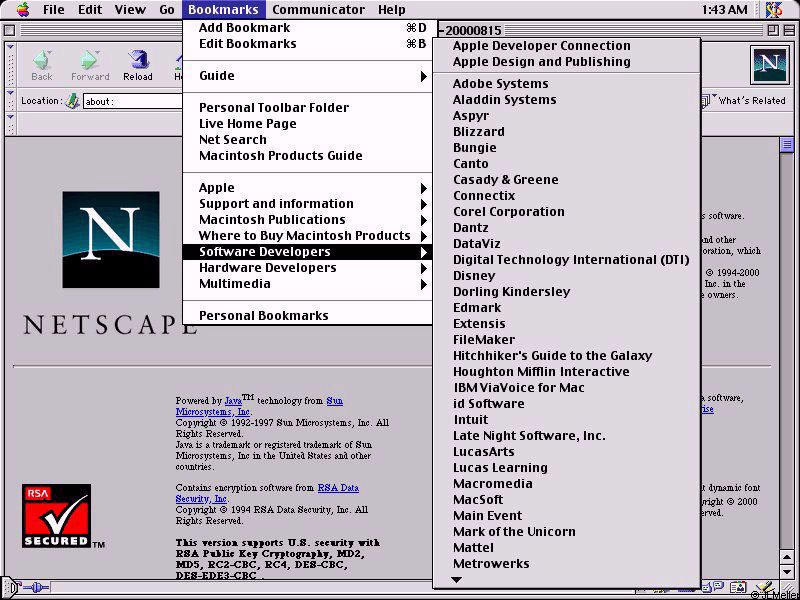Open the FileMaker bookmark
This screenshot has width=800, height=600.
click(x=566, y=340)
